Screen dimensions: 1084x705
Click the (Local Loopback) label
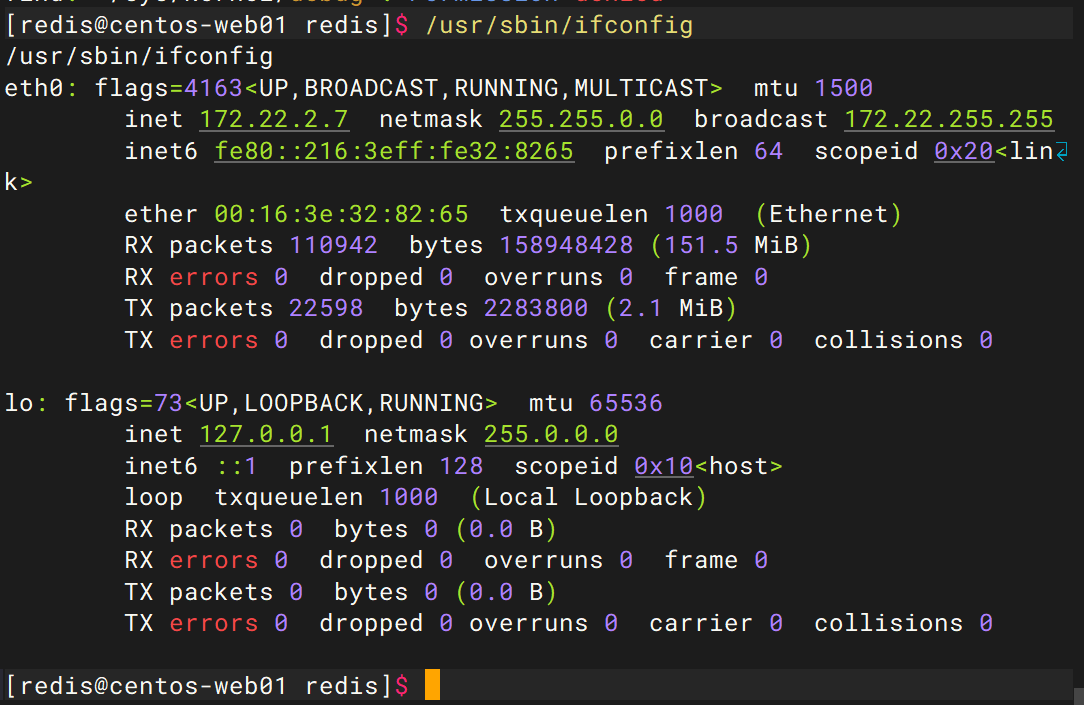pos(588,497)
